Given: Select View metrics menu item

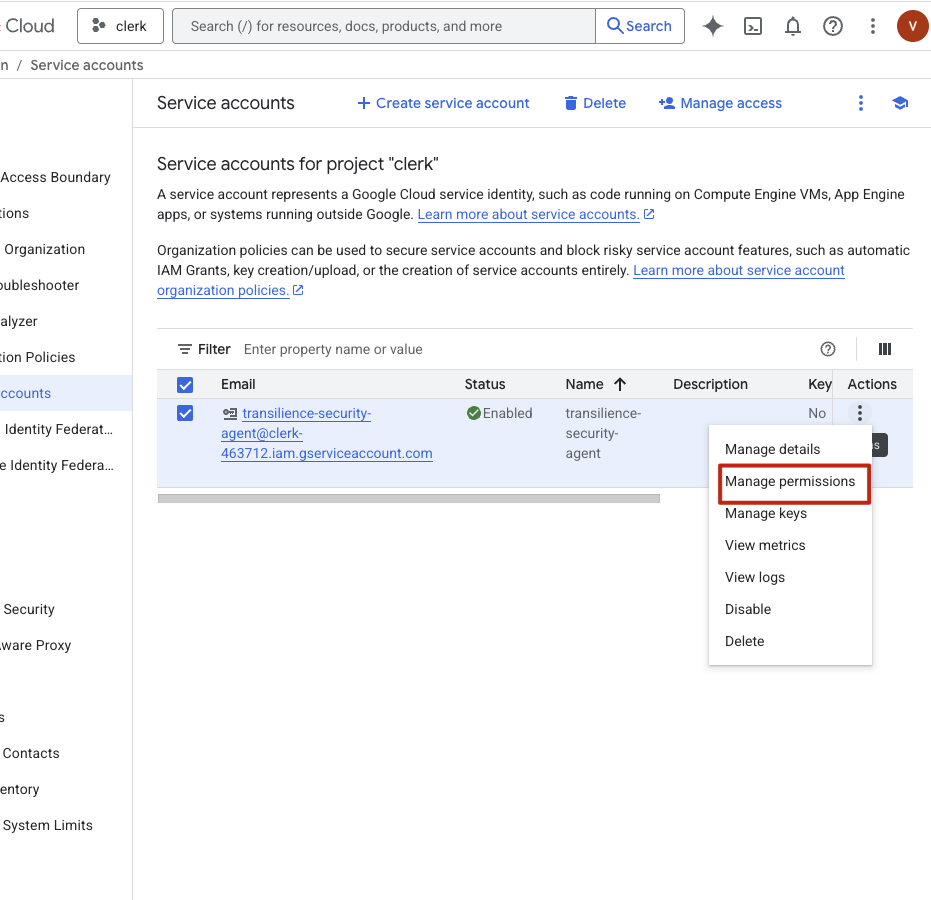Looking at the screenshot, I should pos(790,546).
